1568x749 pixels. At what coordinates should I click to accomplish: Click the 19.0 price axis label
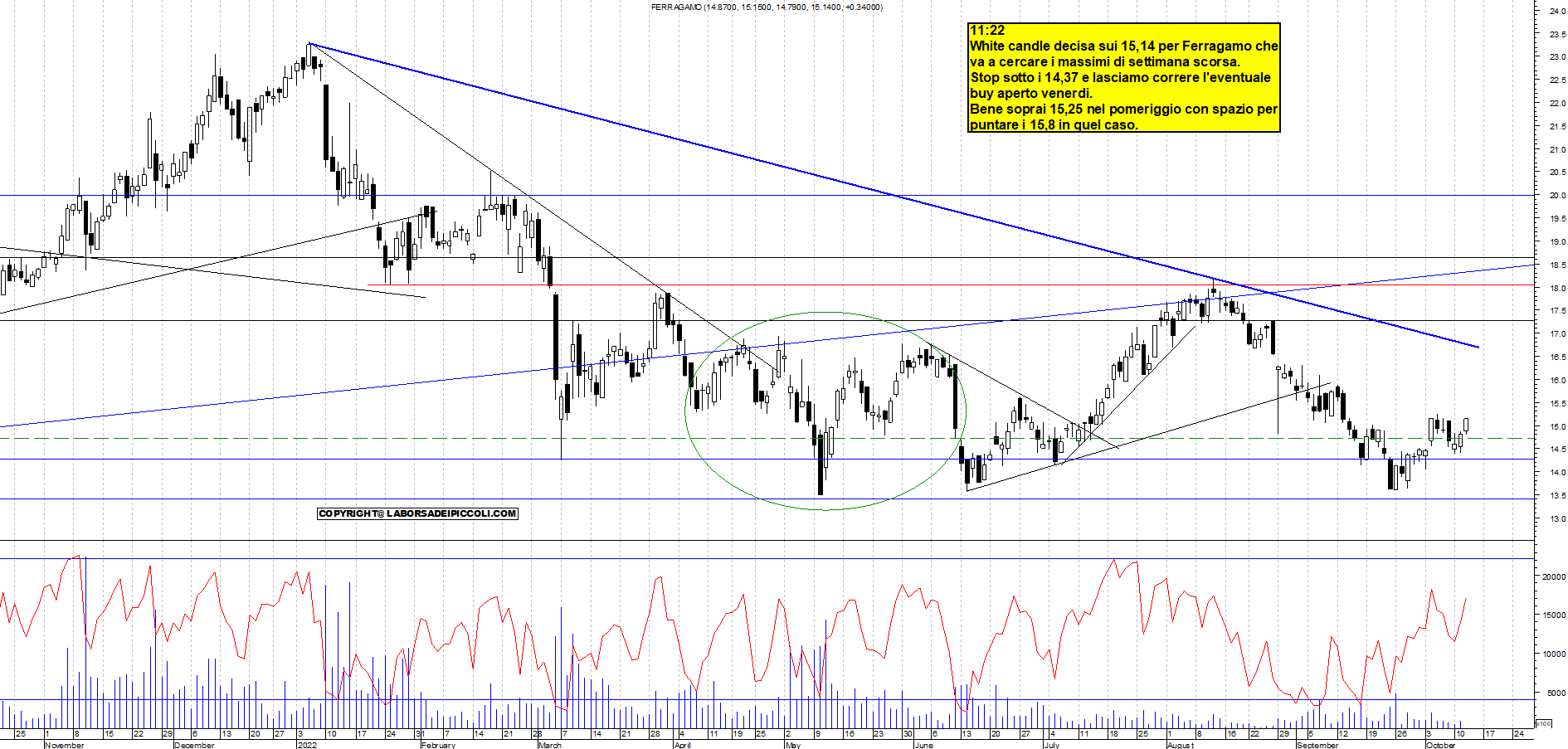point(1557,242)
